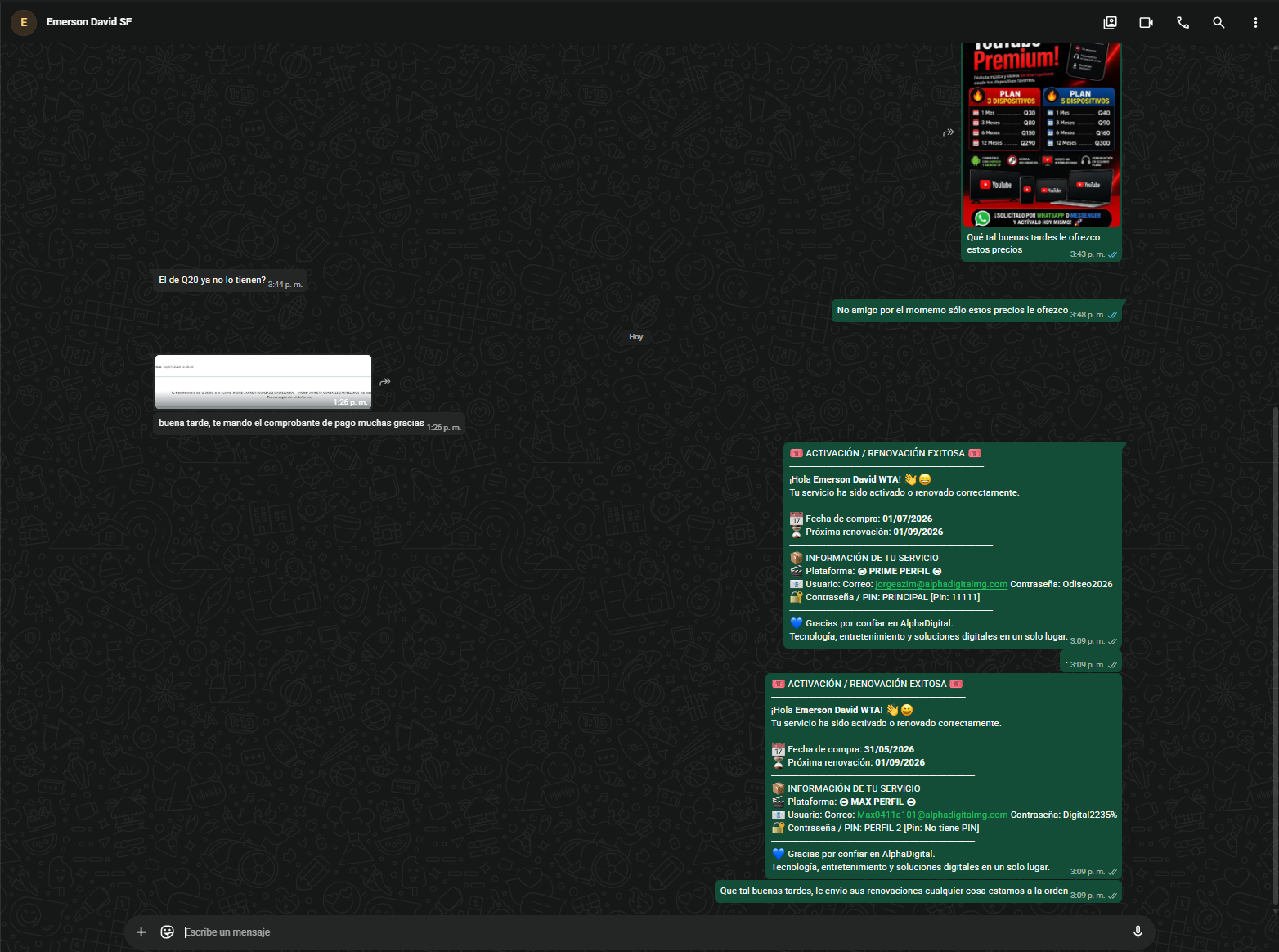Record a voice message with the microphone

coord(1138,932)
